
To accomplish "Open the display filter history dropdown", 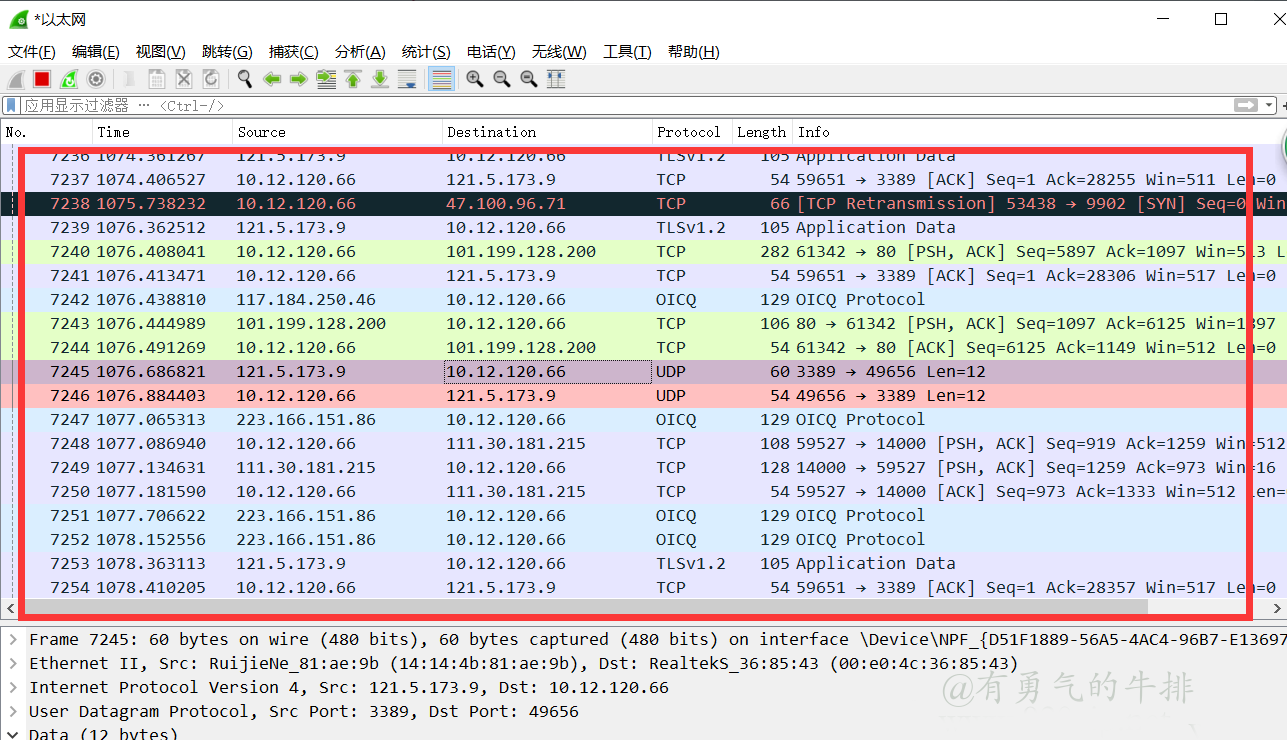I will pos(1269,105).
